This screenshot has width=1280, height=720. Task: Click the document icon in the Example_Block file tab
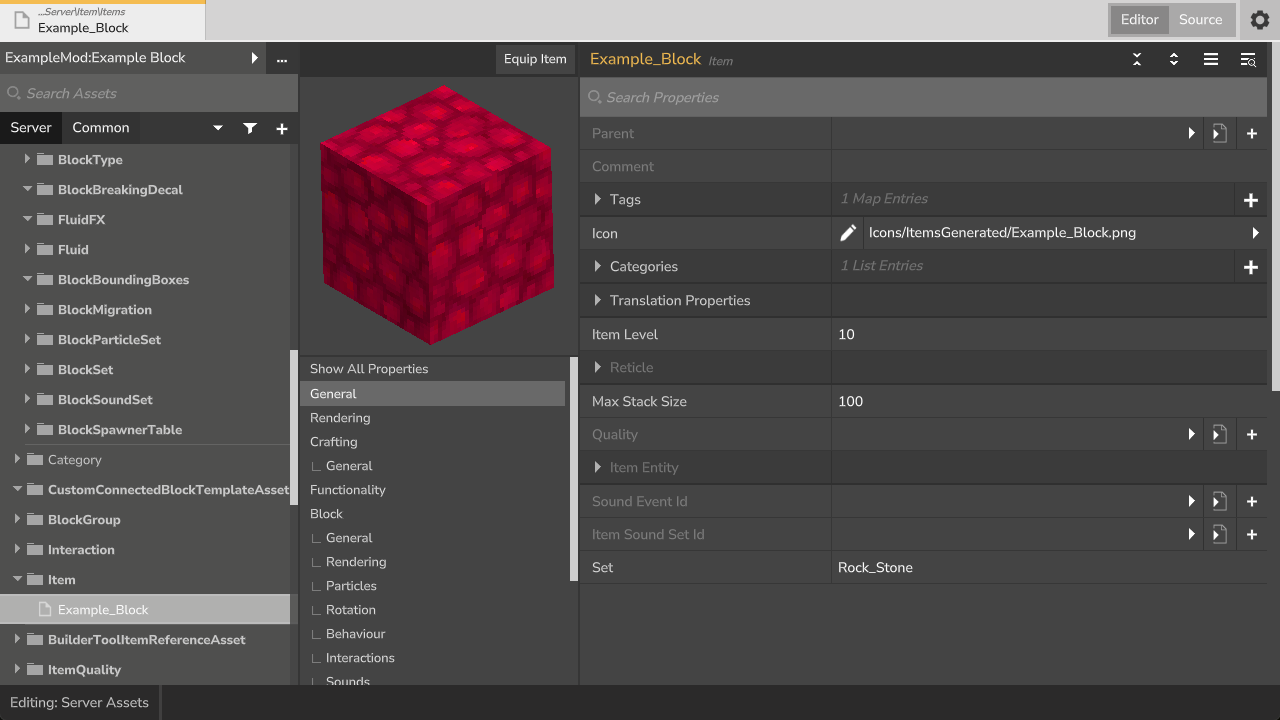pos(21,21)
